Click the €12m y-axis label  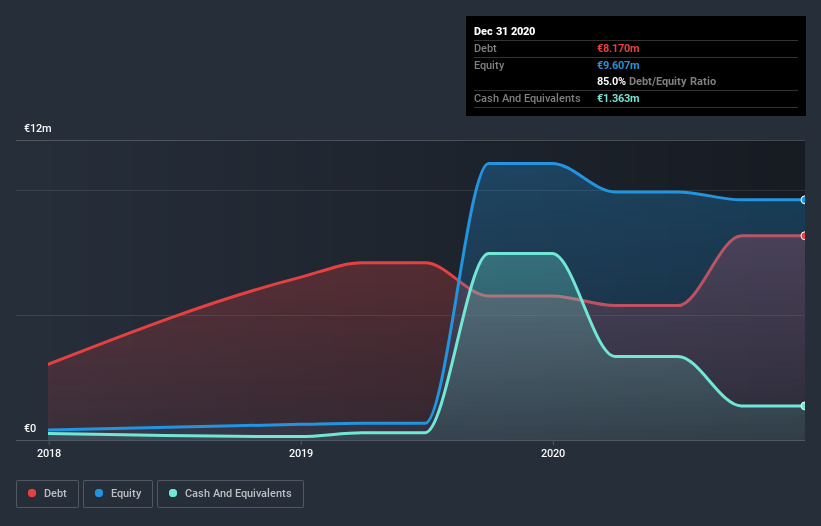[38, 128]
